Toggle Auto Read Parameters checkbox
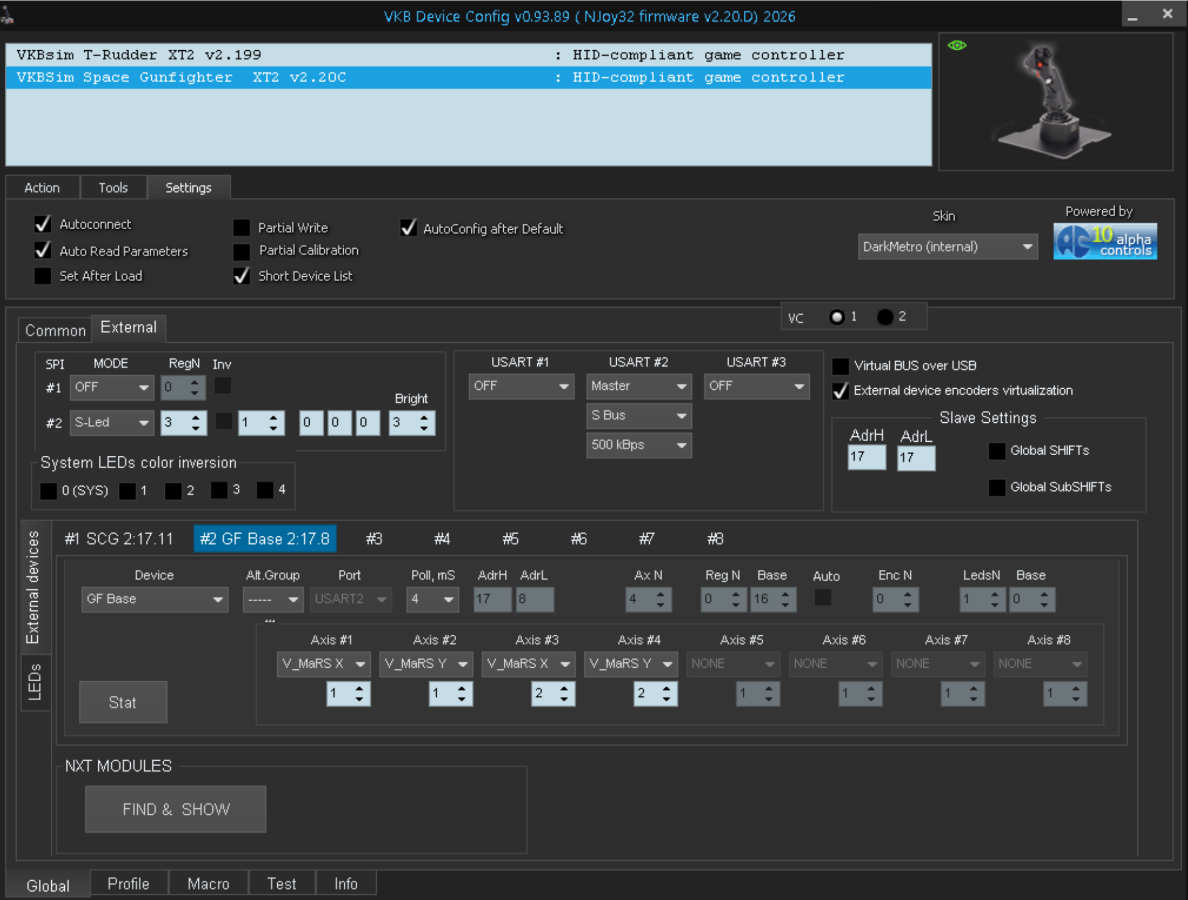This screenshot has width=1188, height=900. click(x=43, y=250)
